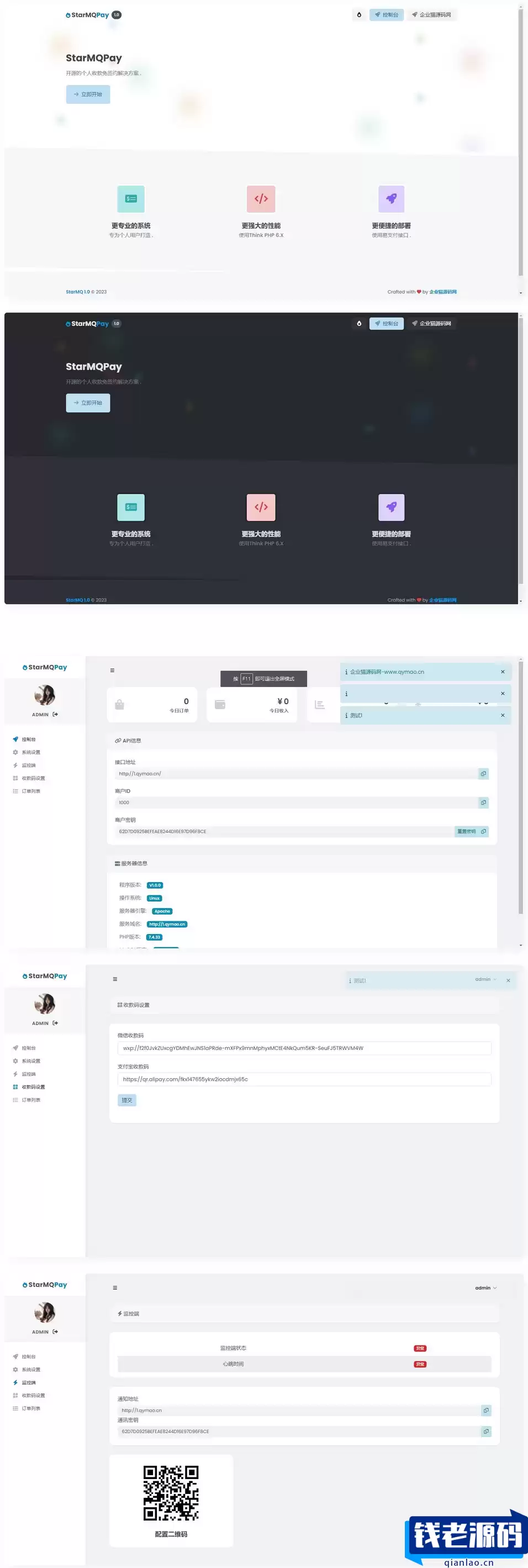Screen dimensions: 528x1568
Task: Click the 配置二维码 QR code image
Action: [x=171, y=1493]
